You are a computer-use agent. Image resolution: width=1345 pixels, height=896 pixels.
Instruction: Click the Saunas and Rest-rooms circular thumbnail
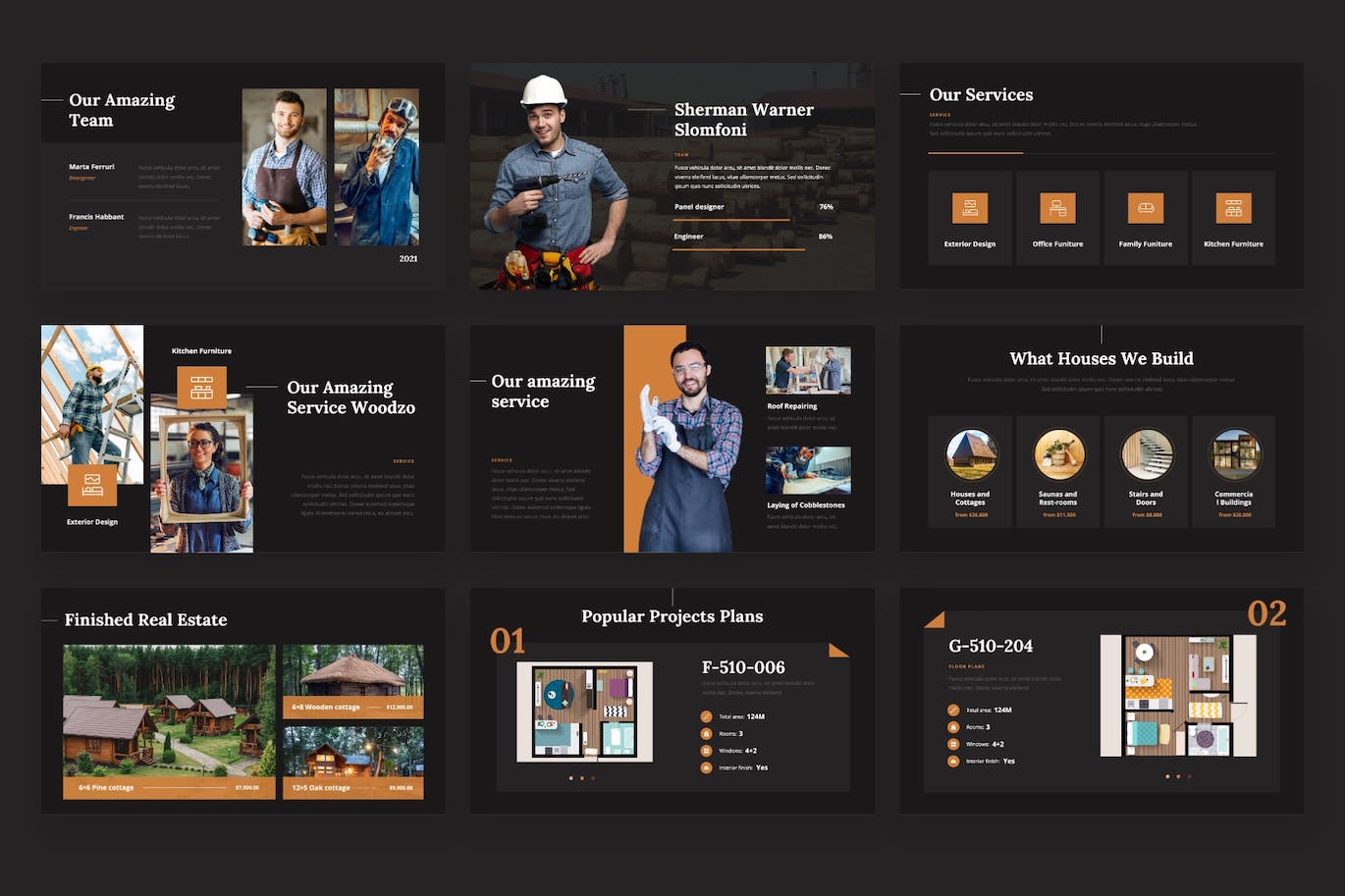tap(1057, 454)
